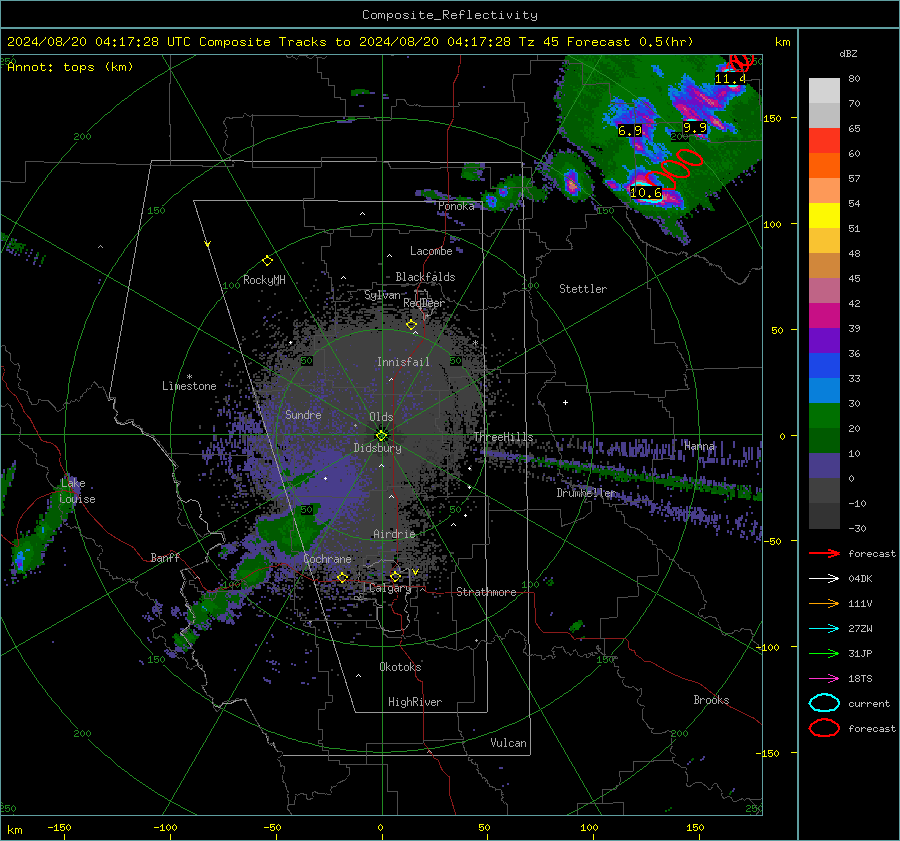Click the red swatch between 65 and 60
900x841 pixels.
[x=824, y=141]
